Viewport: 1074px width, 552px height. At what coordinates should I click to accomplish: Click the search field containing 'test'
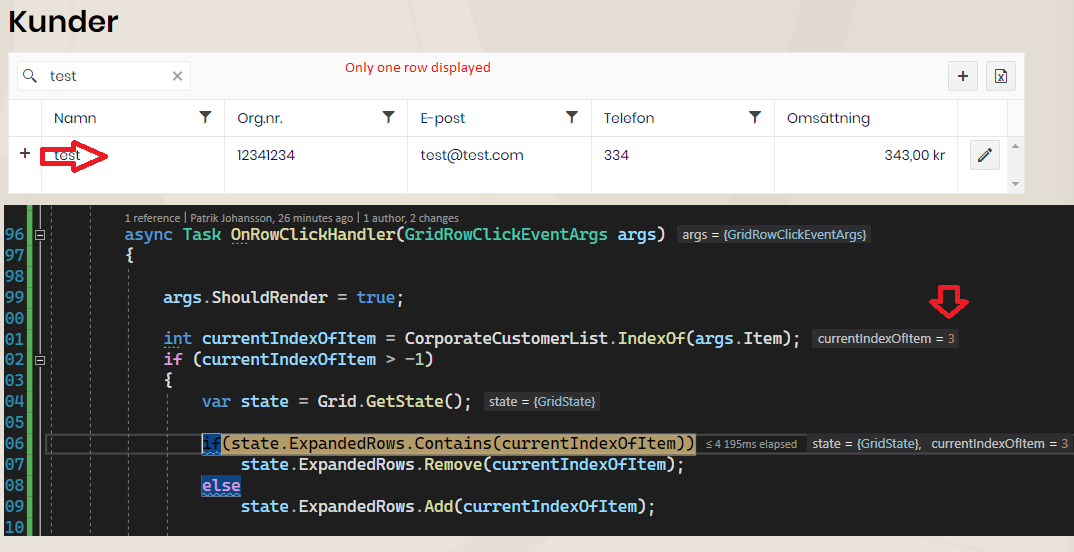point(105,76)
